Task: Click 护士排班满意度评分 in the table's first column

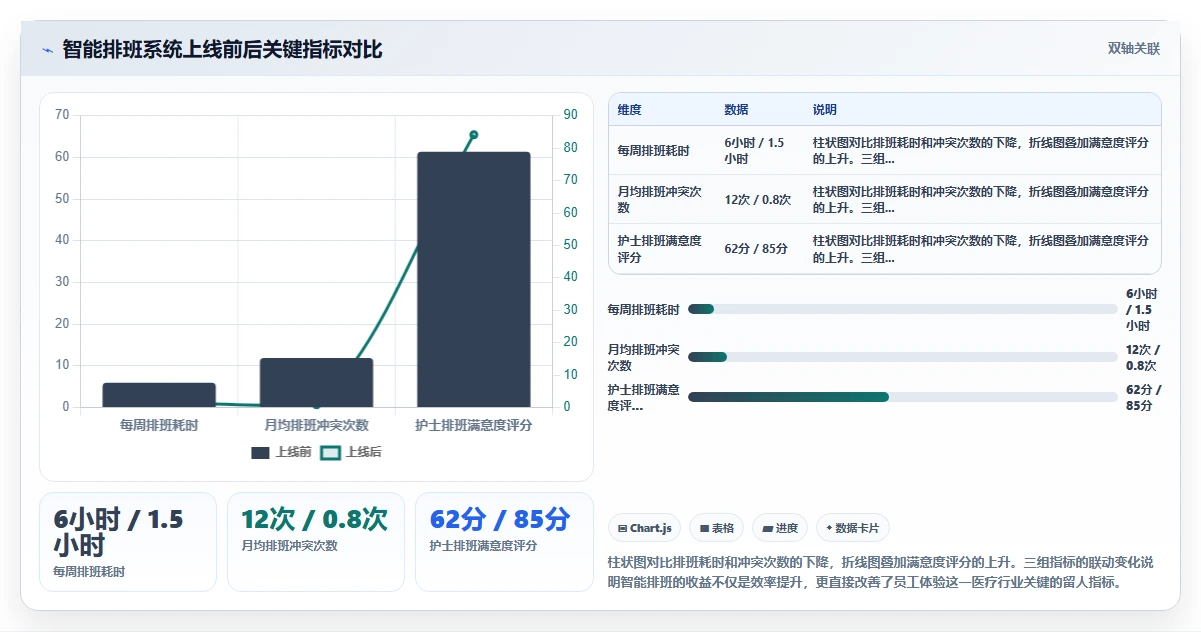Action: [x=660, y=249]
